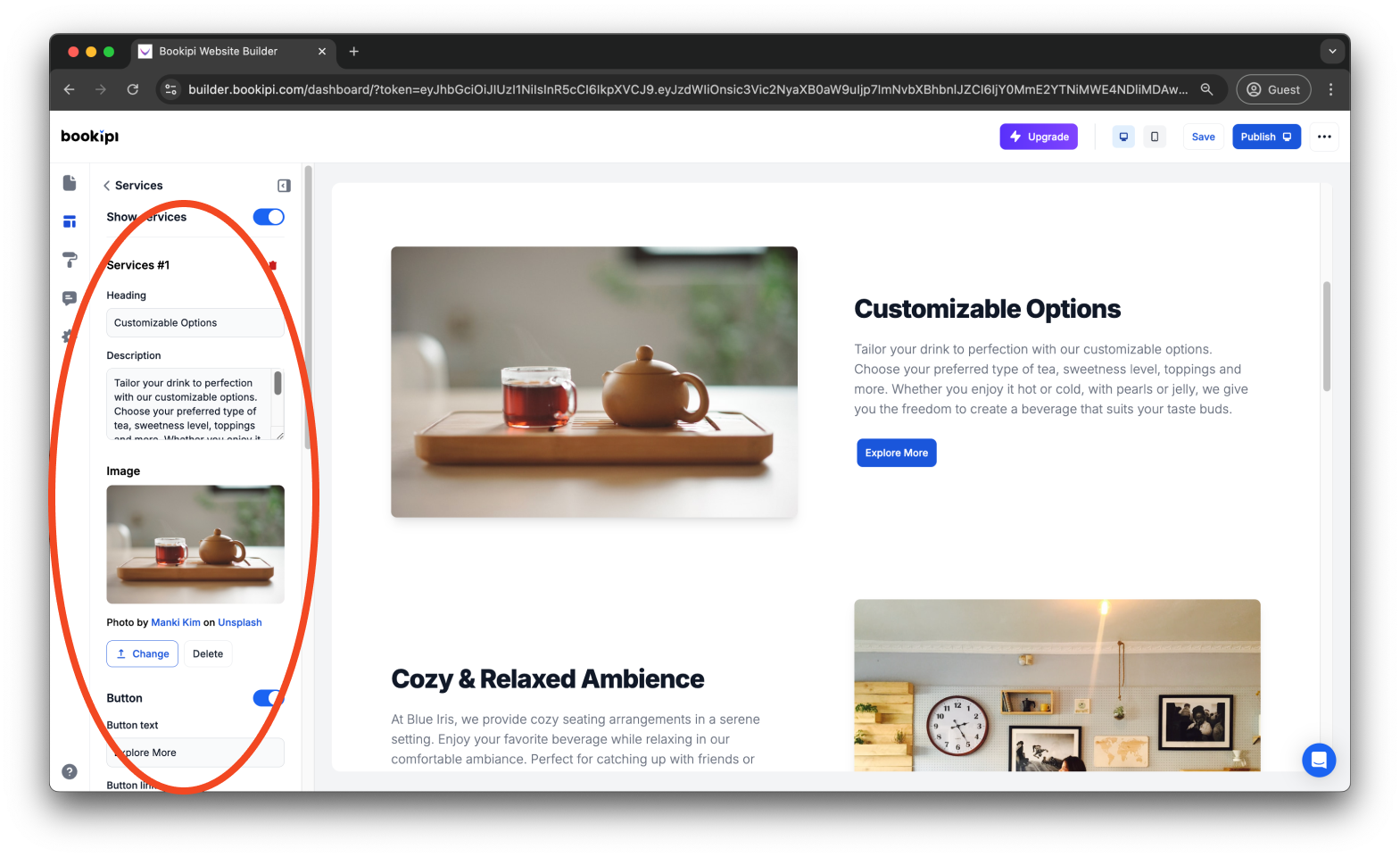
Task: Click the Image section label
Action: click(123, 471)
